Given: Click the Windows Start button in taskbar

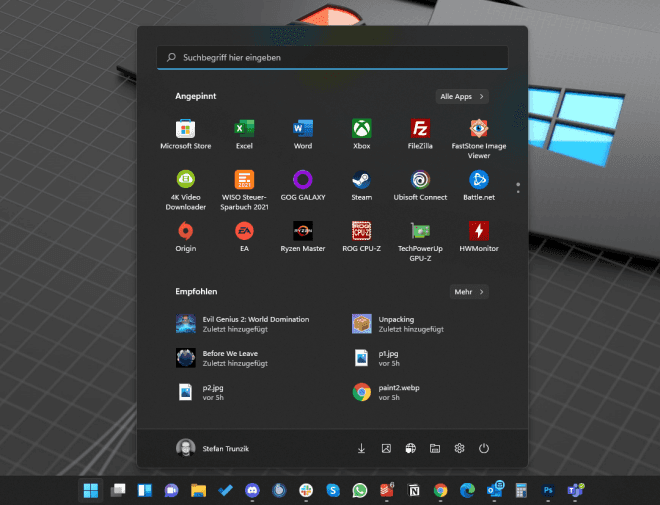Looking at the screenshot, I should 90,490.
